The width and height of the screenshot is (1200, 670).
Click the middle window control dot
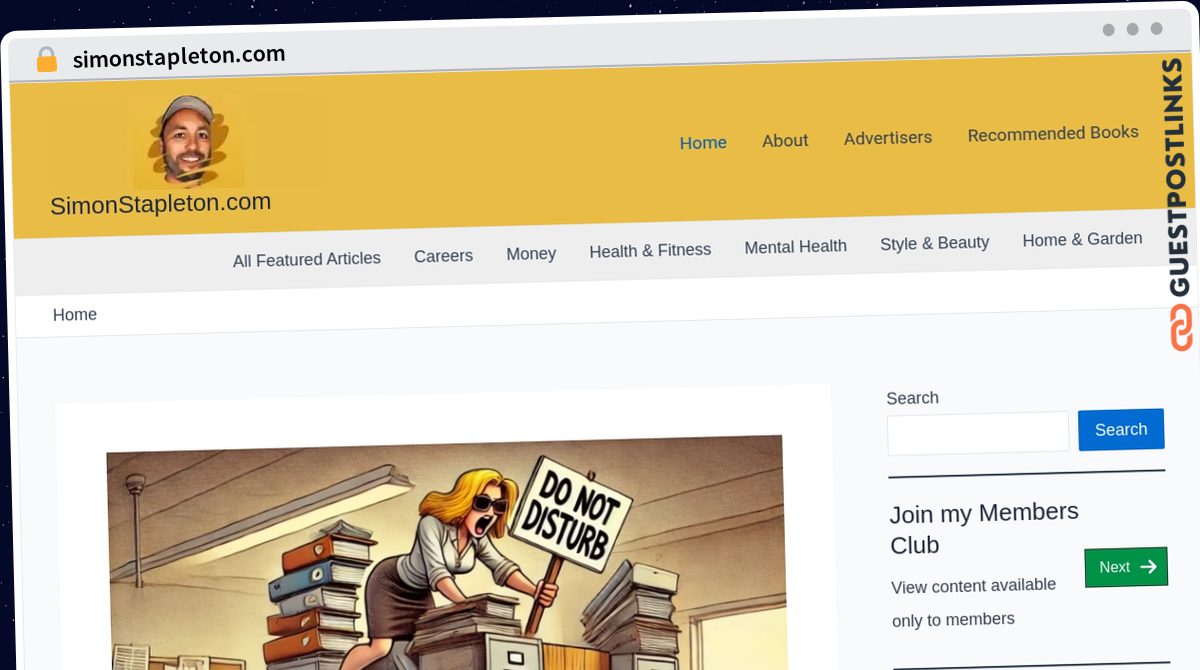1132,29
